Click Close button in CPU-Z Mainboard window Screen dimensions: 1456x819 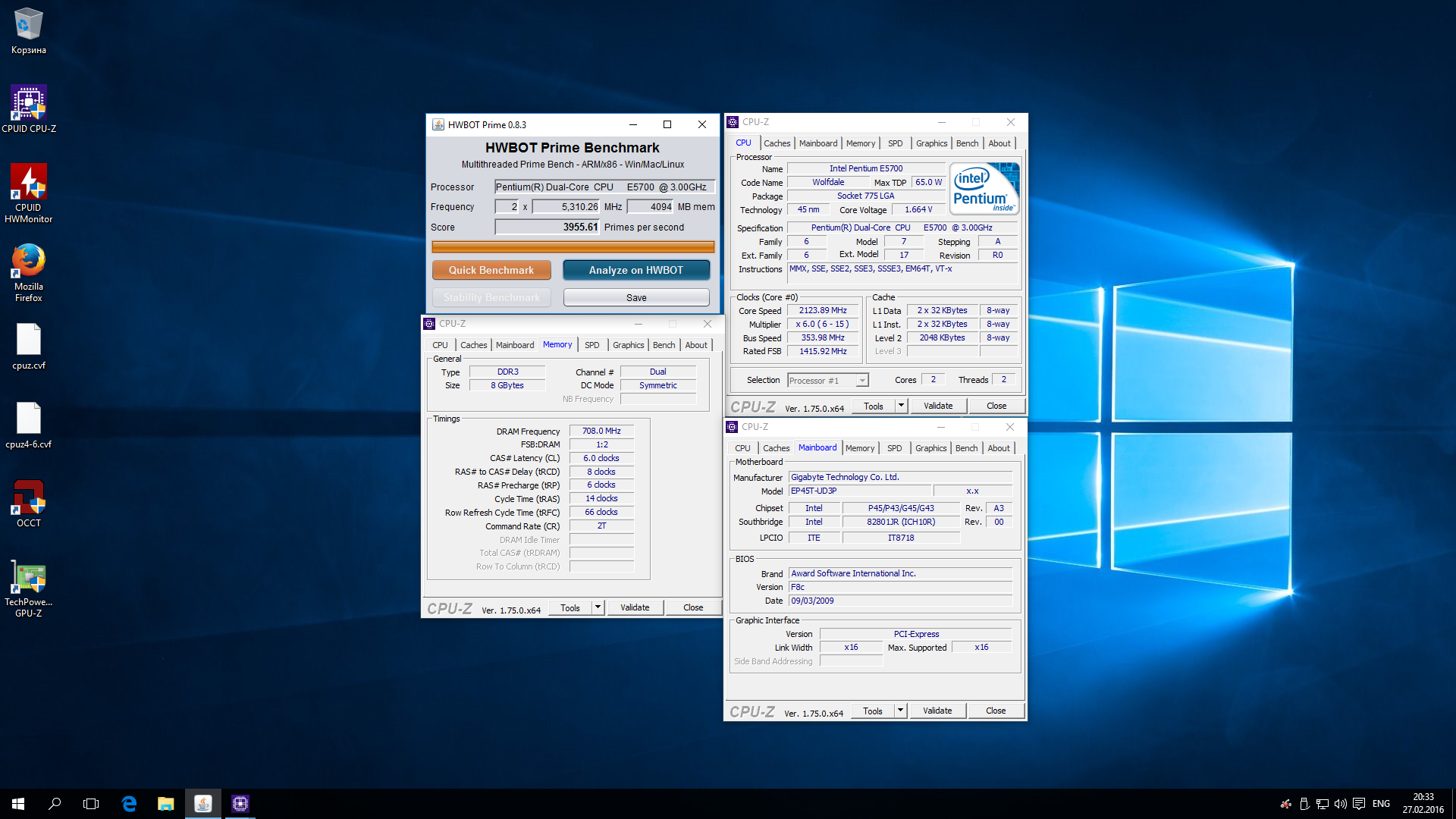[996, 711]
